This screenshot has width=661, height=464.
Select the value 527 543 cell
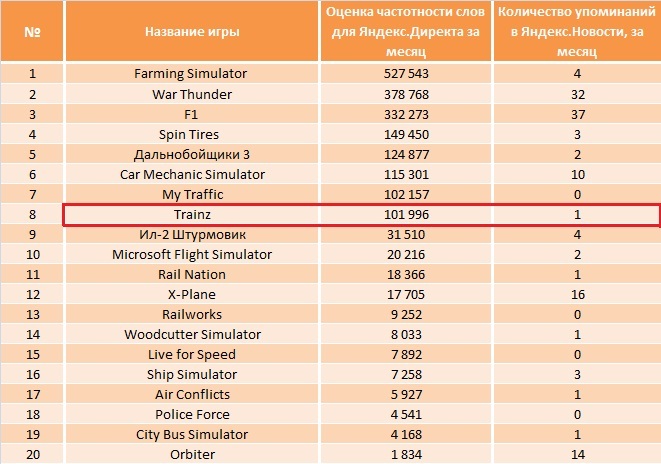(406, 73)
